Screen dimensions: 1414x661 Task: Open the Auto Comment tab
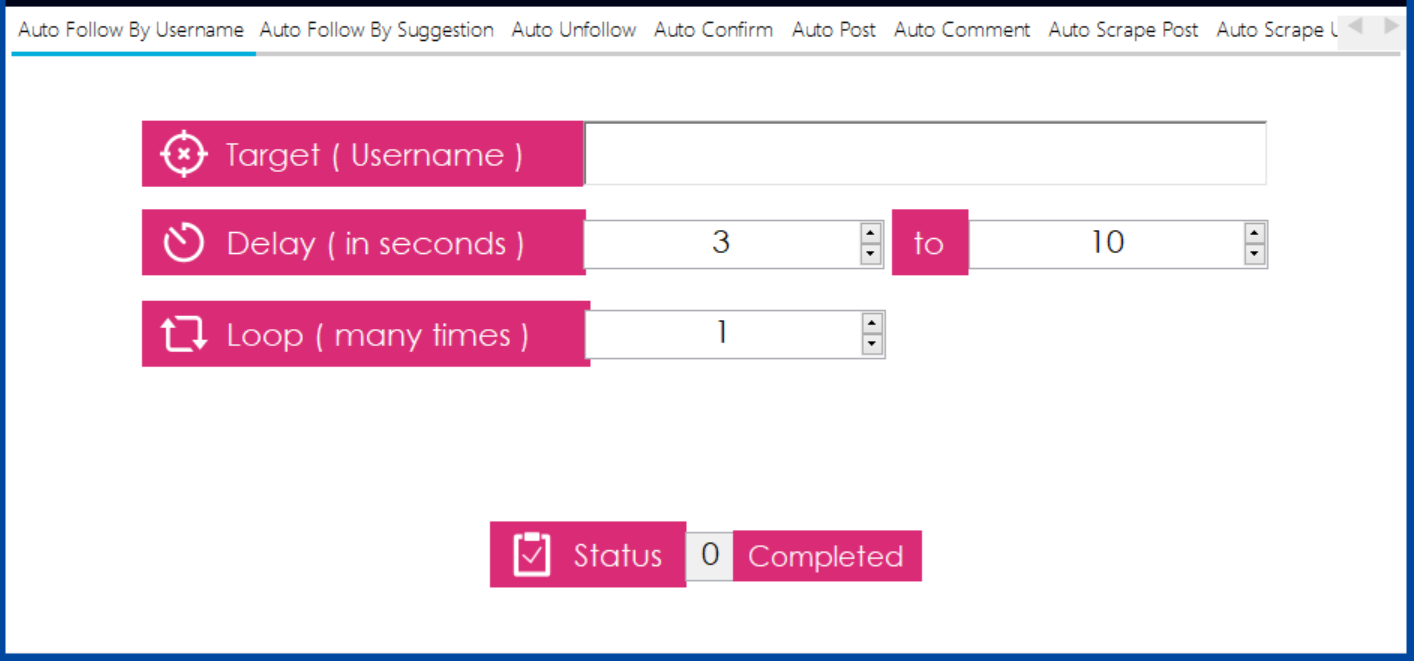(x=961, y=30)
